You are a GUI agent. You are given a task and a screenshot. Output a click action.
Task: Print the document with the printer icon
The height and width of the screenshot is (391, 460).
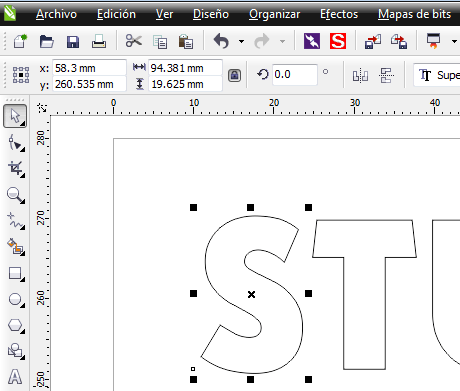click(99, 41)
